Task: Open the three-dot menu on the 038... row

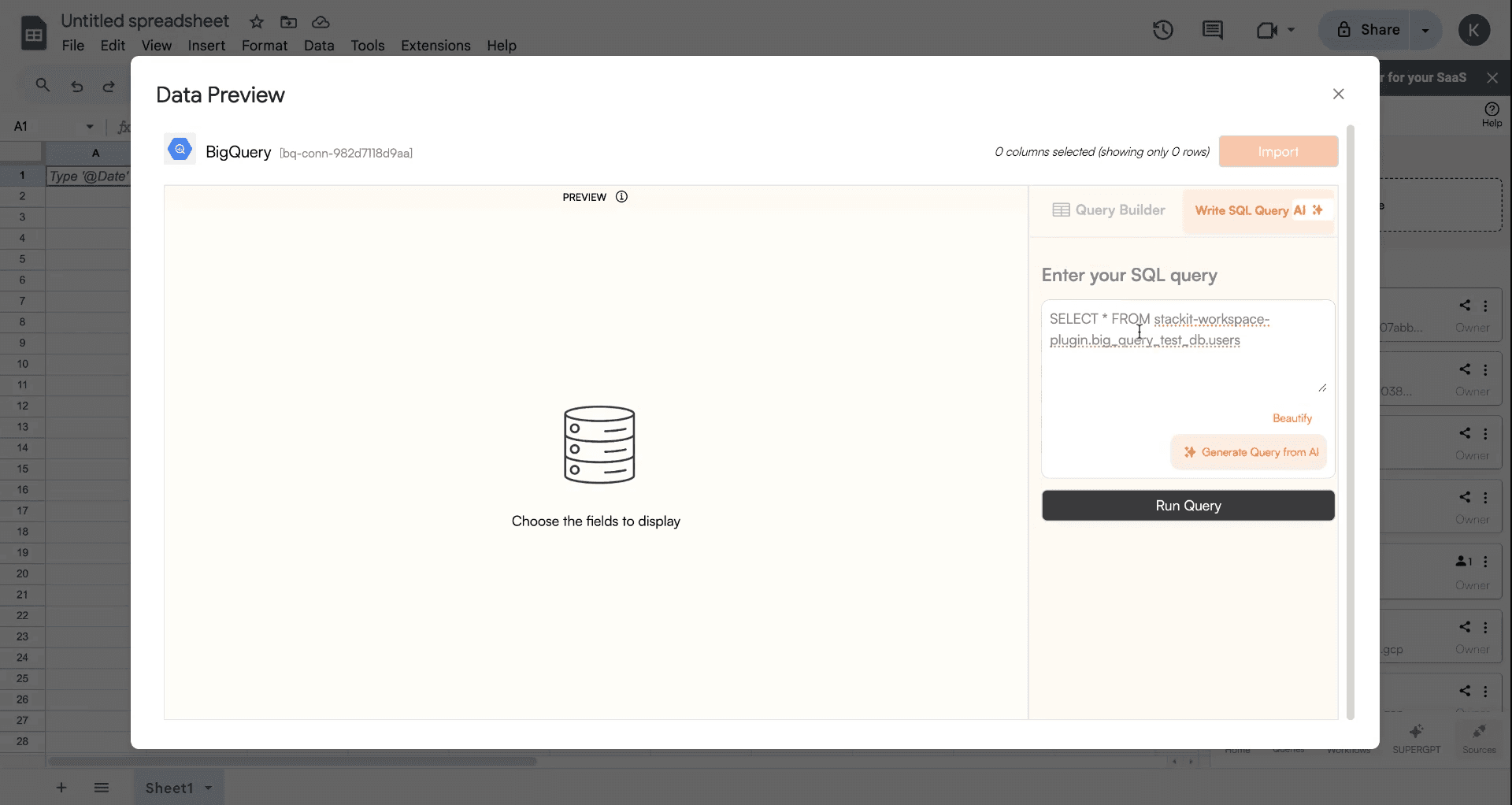Action: [x=1486, y=369]
